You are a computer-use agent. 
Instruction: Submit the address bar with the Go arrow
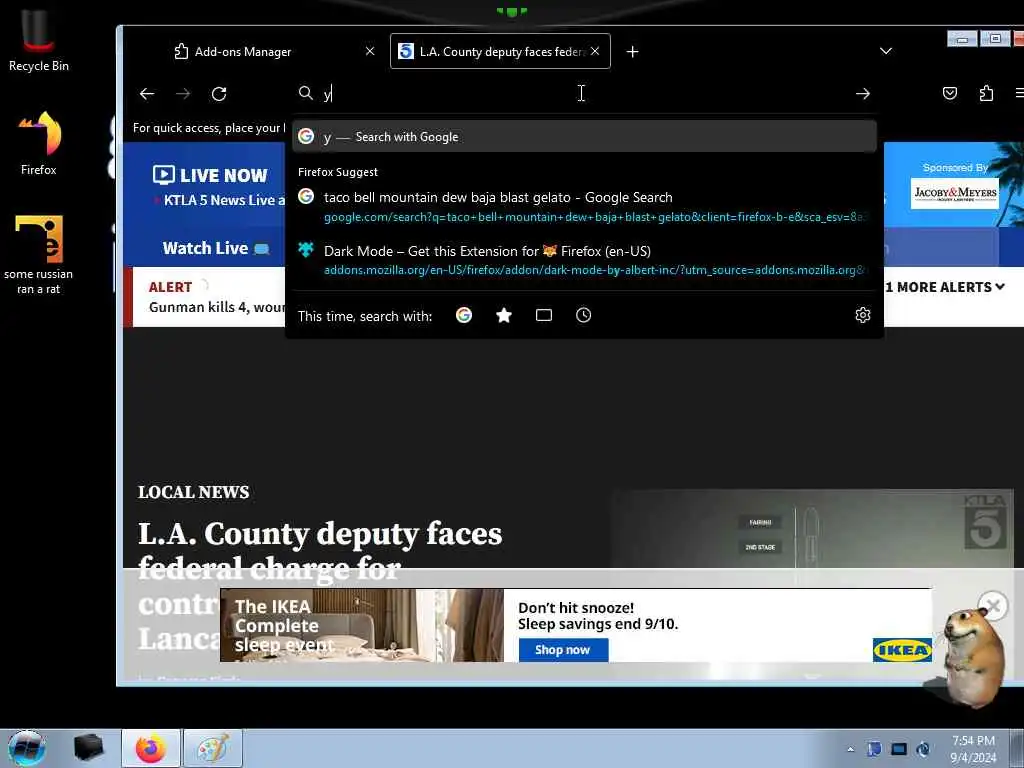tap(863, 94)
